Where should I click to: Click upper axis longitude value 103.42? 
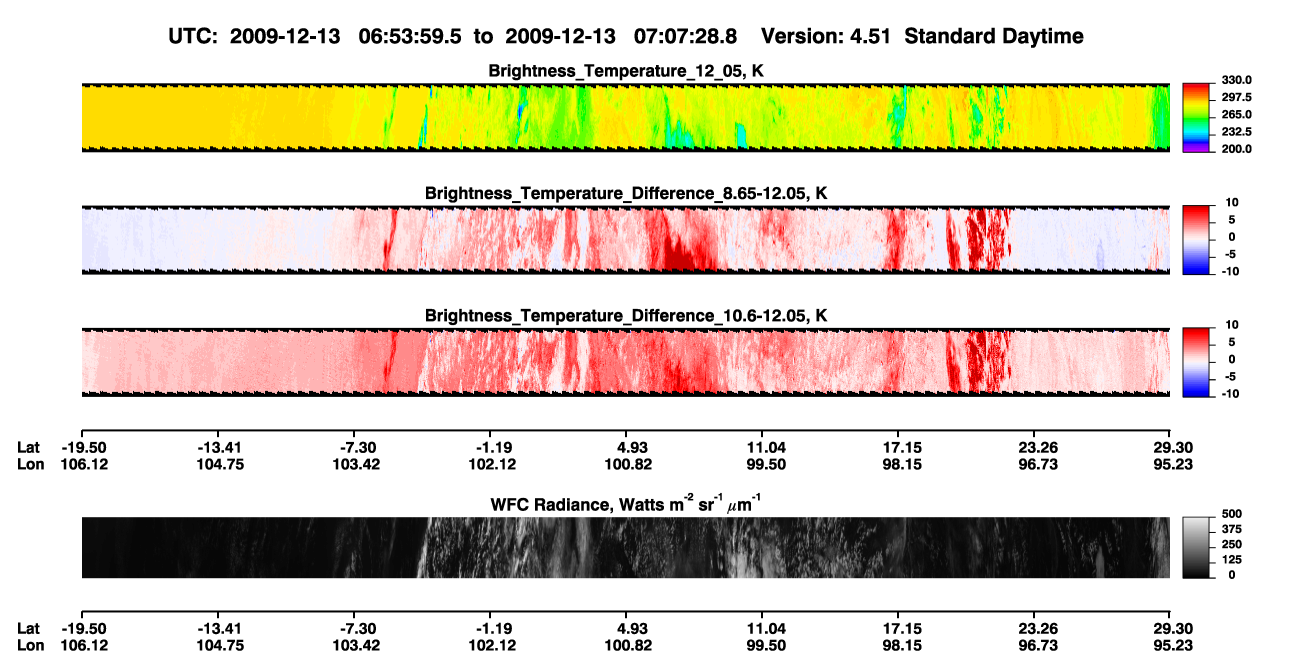point(357,464)
